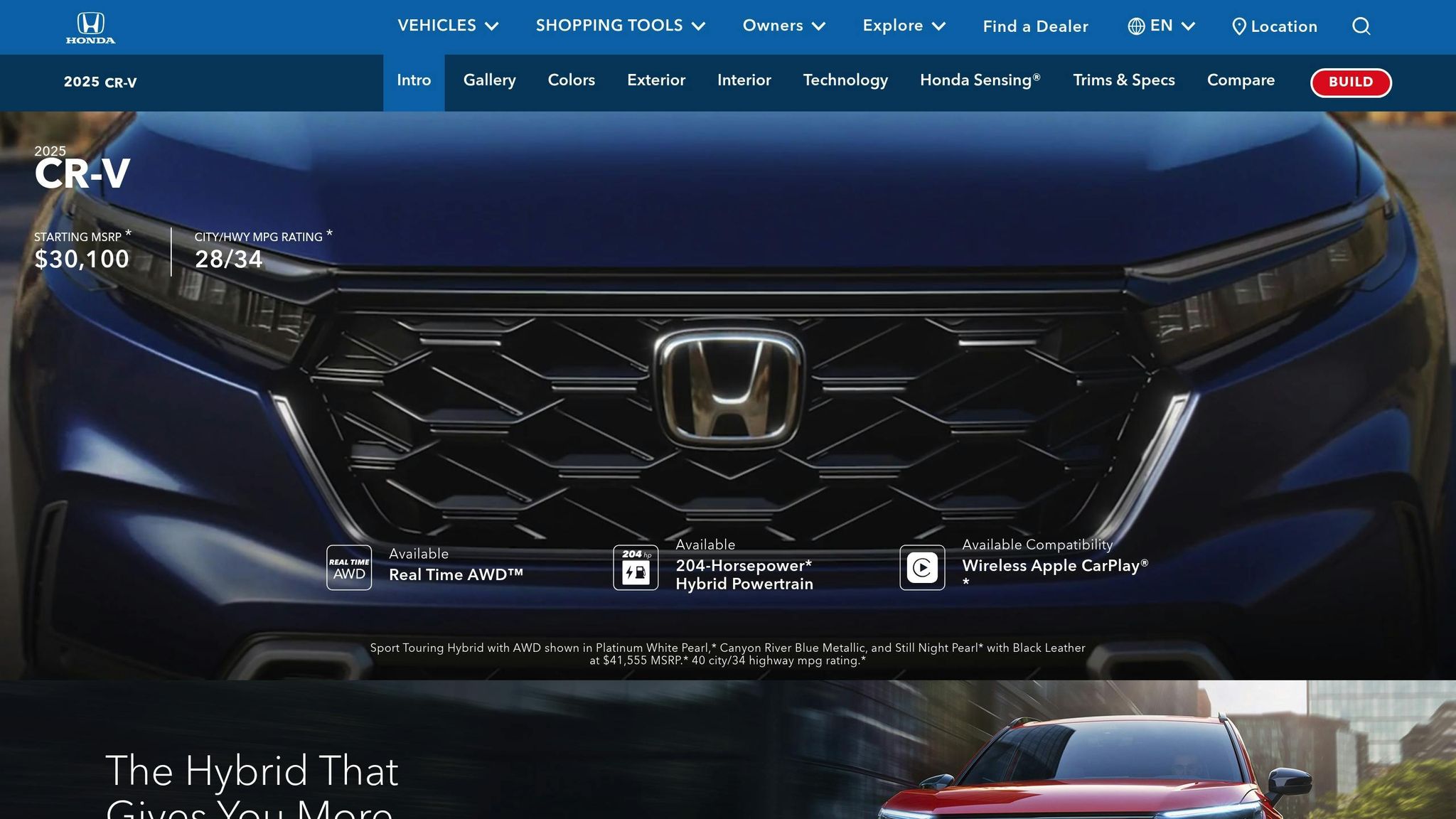Click the Real Time AWD badge icon
The height and width of the screenshot is (819, 1456).
pyautogui.click(x=349, y=567)
